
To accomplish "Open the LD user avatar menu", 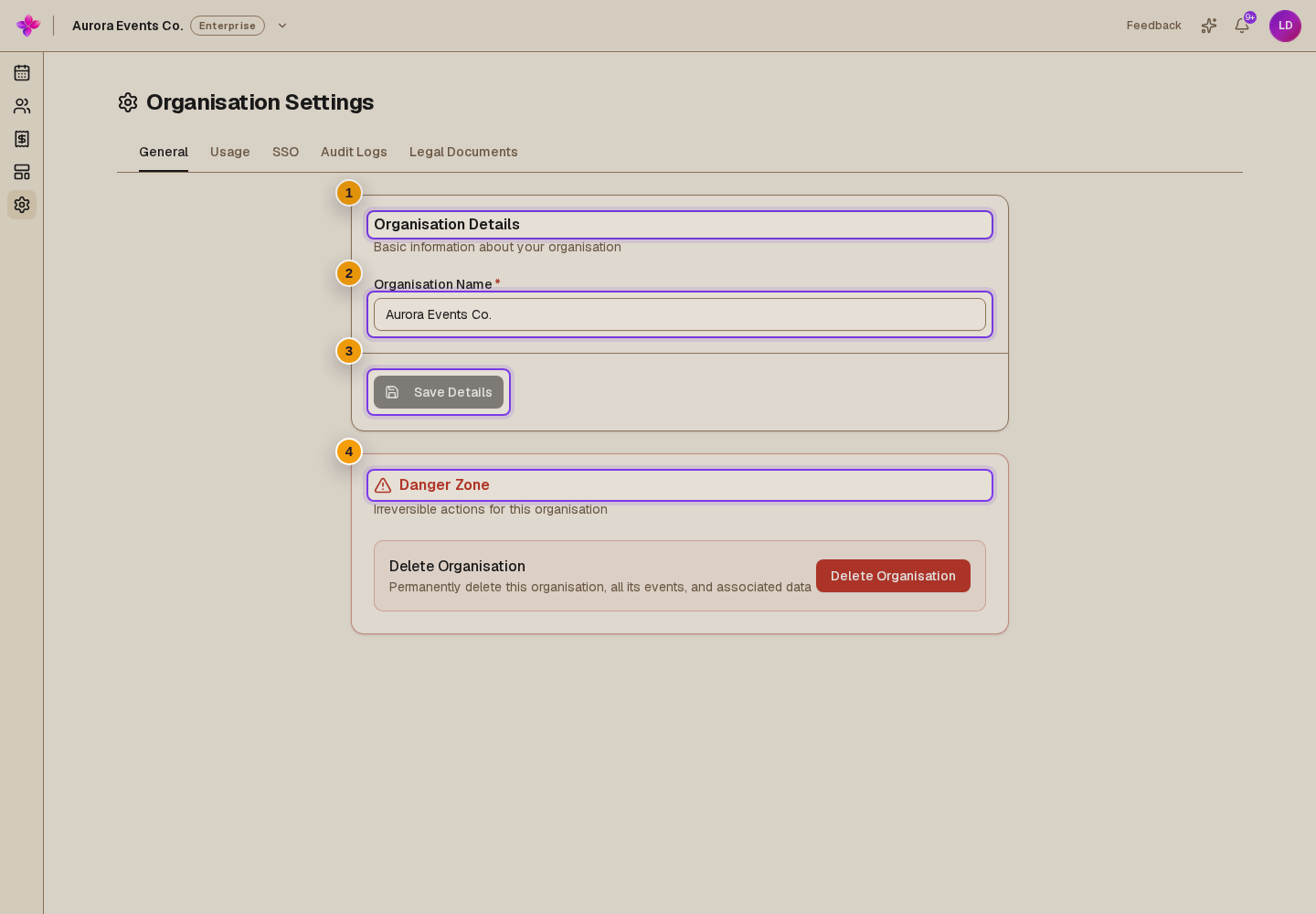I will (1285, 26).
